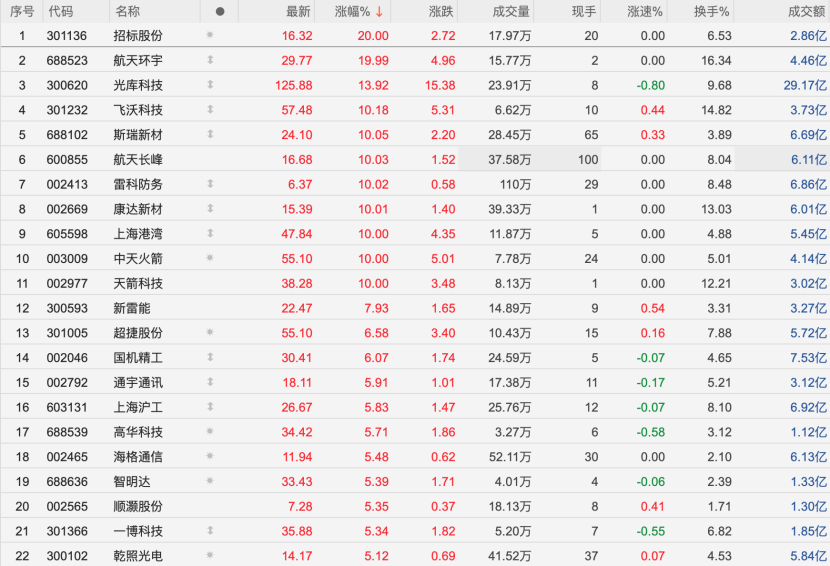
Task: Select the 上海港湾 row's latest price 47.84
Action: click(x=297, y=233)
